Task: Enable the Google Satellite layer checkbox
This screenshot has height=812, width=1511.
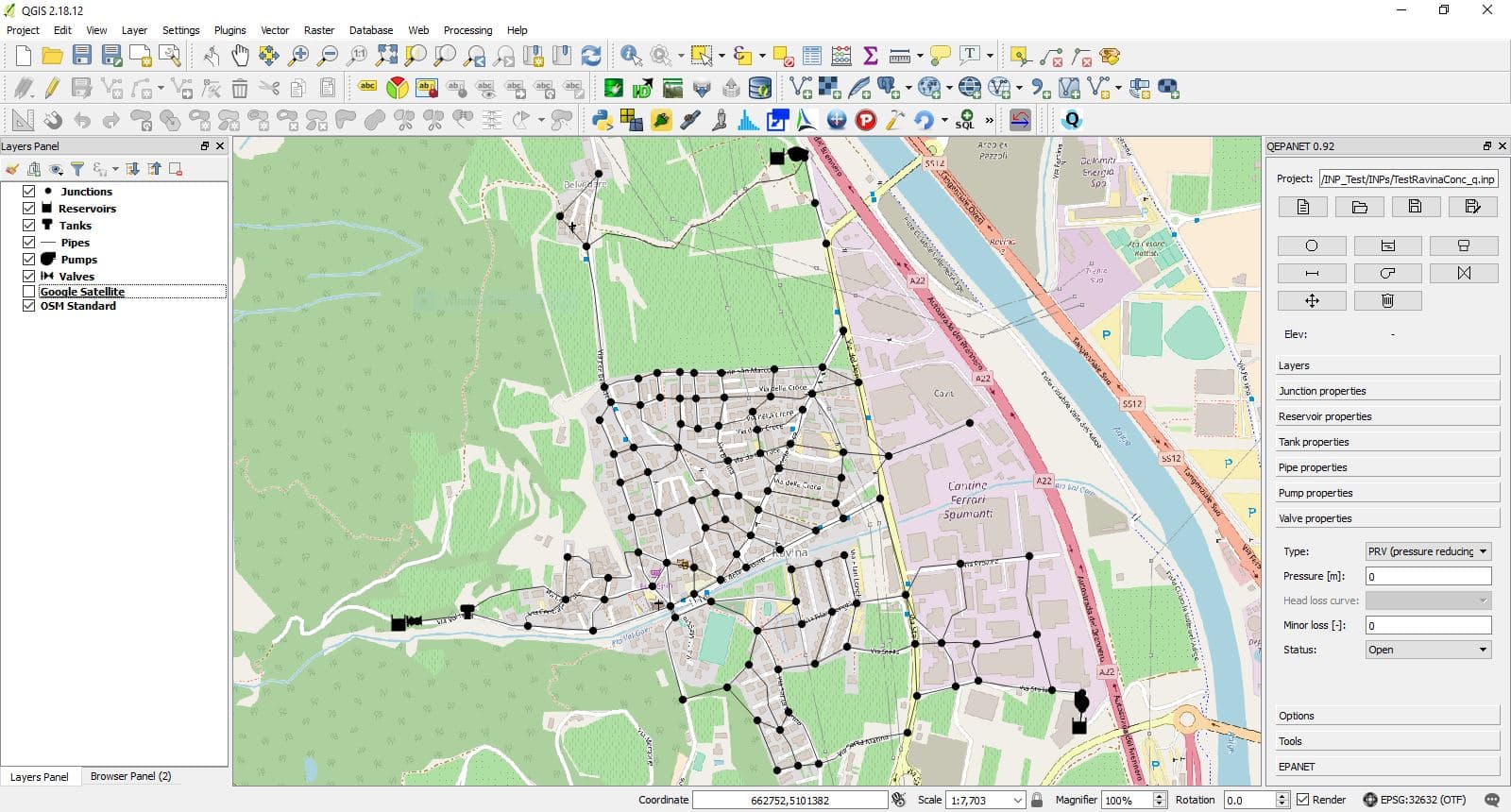Action: click(x=29, y=292)
